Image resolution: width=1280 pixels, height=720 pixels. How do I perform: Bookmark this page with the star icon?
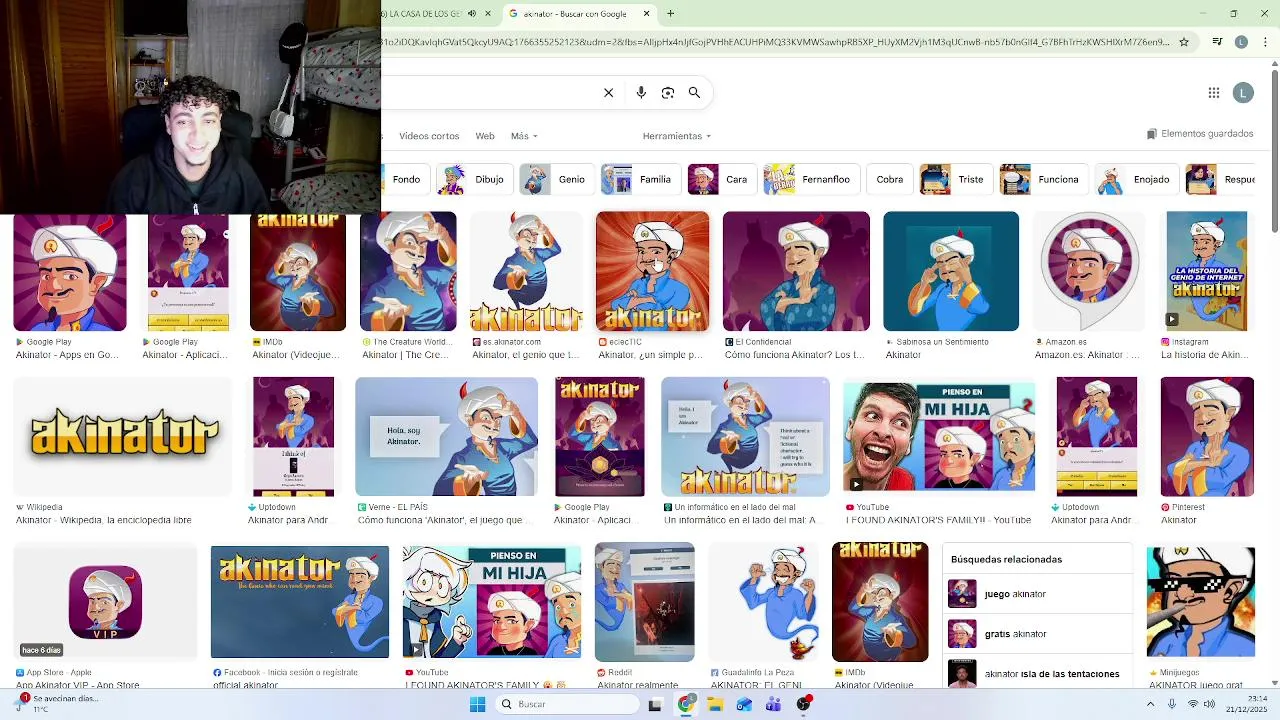(1184, 42)
